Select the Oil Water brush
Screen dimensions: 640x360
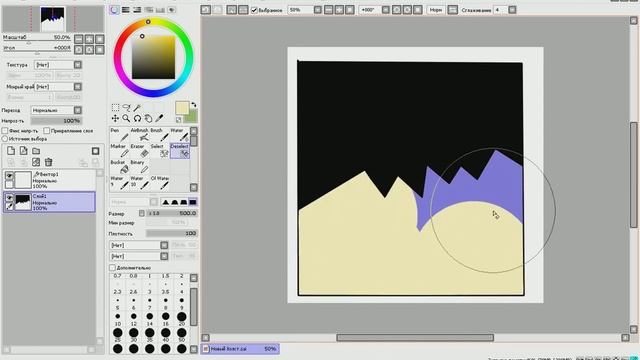pyautogui.click(x=159, y=182)
